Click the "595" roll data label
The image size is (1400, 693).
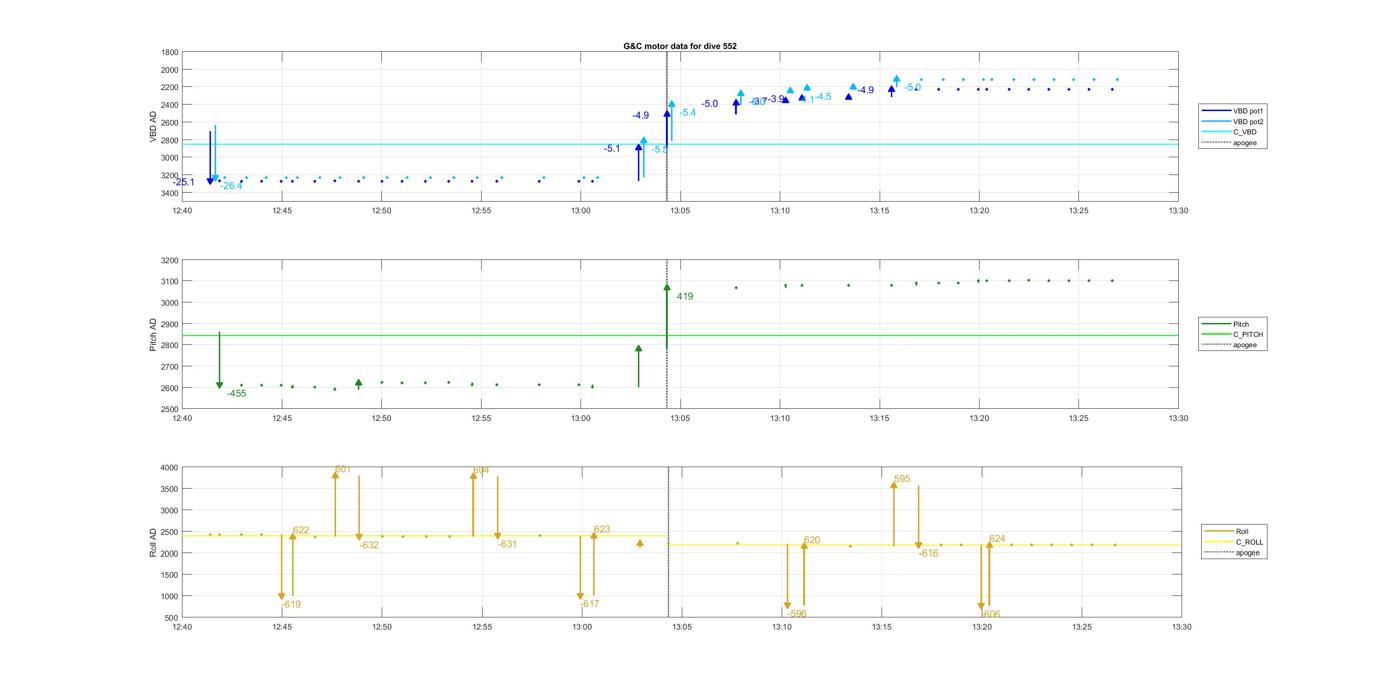click(x=902, y=479)
